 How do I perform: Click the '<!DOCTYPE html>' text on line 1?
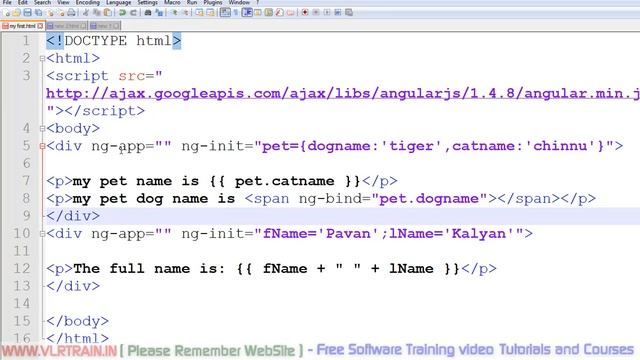coord(113,41)
